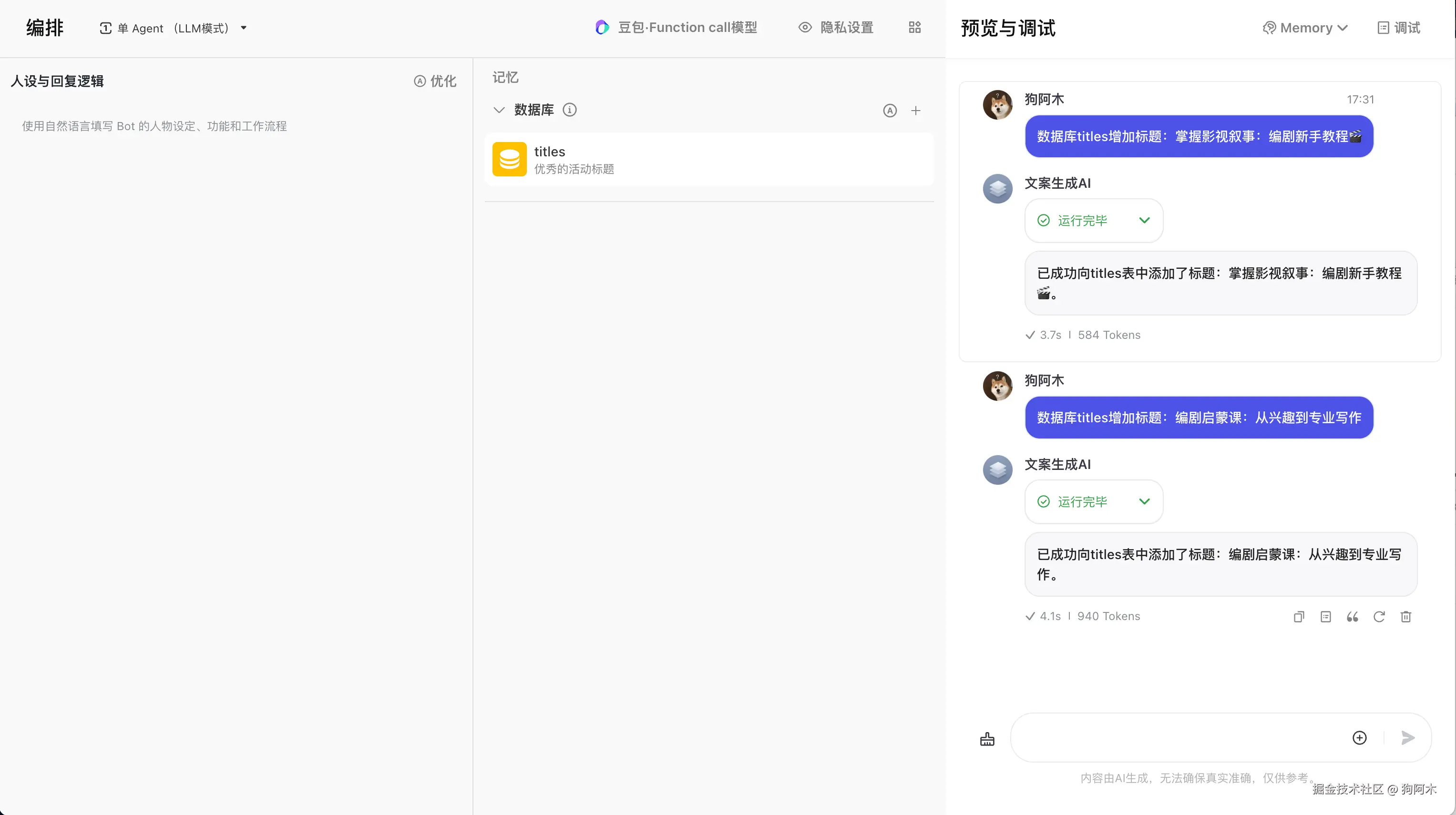The image size is (1456, 815).
Task: Open the 单 Agent (LLM模式) mode dropdown
Action: point(174,28)
